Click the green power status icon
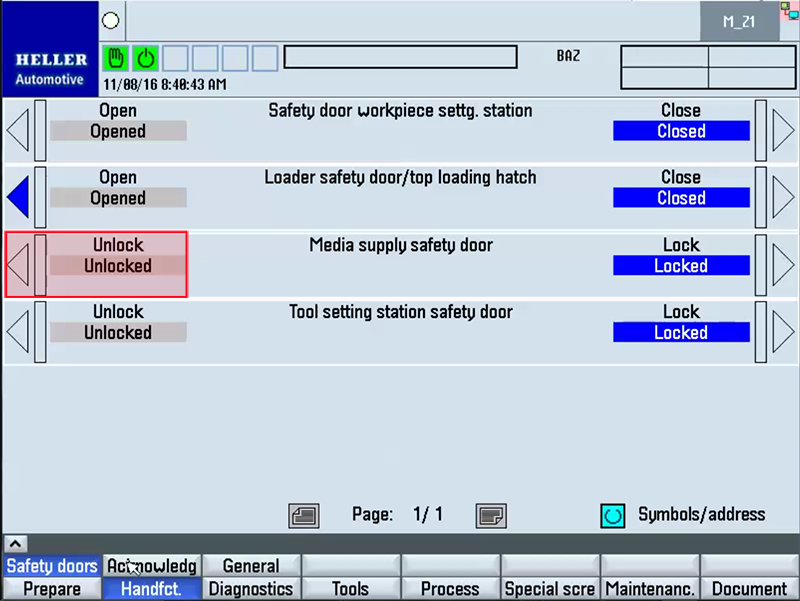Screen dimensions: 800x601 pos(146,58)
